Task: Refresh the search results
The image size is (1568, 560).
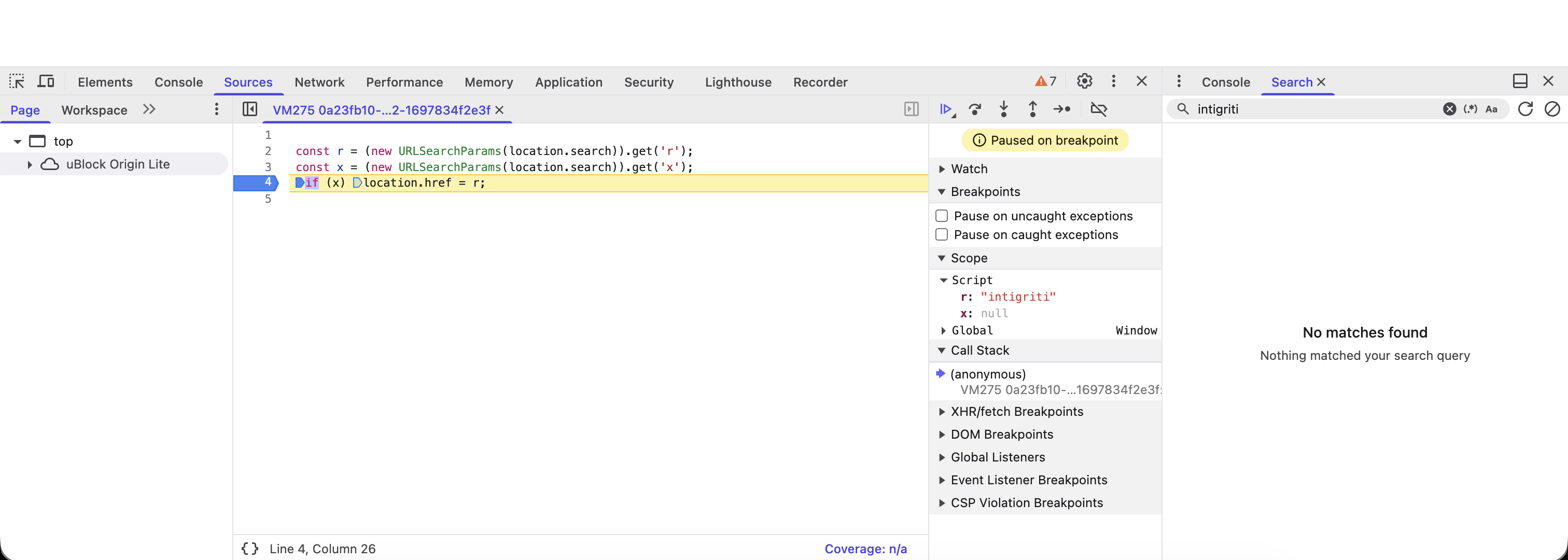Action: click(1527, 109)
